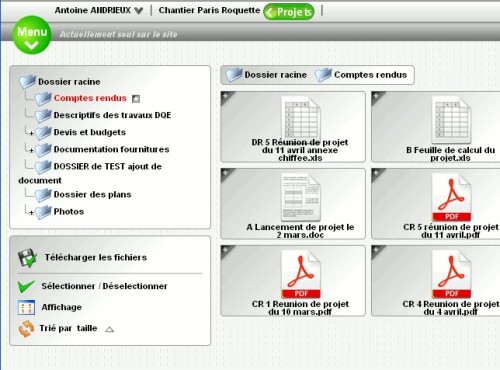Toggle sort order triangle beside Trié par taille

point(109,330)
